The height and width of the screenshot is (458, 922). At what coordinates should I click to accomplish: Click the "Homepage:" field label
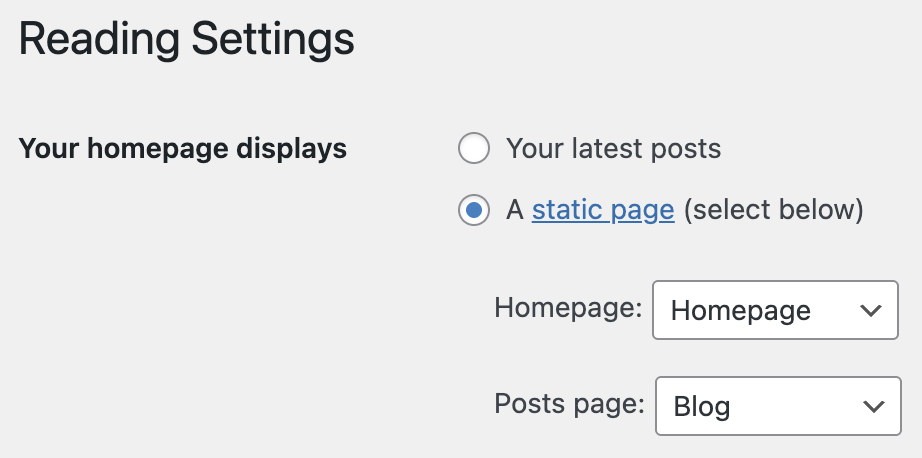[x=568, y=307]
